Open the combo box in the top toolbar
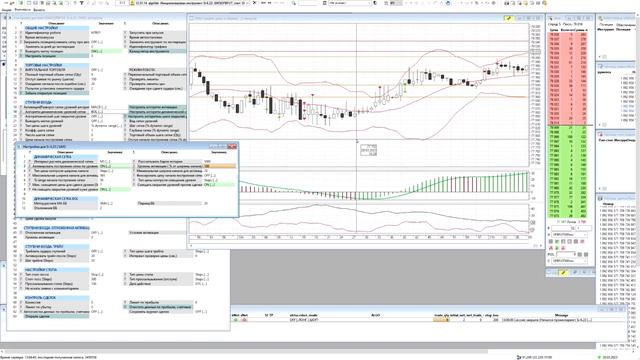The image size is (640, 360). (x=350, y=3)
